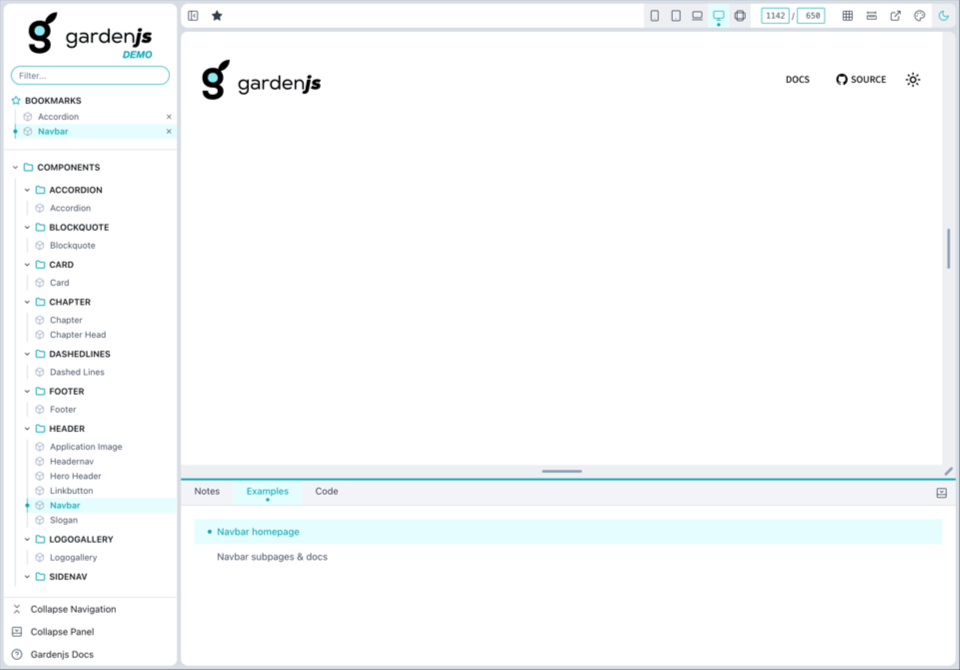Open the Notes tab
The height and width of the screenshot is (670, 960).
pyautogui.click(x=207, y=491)
